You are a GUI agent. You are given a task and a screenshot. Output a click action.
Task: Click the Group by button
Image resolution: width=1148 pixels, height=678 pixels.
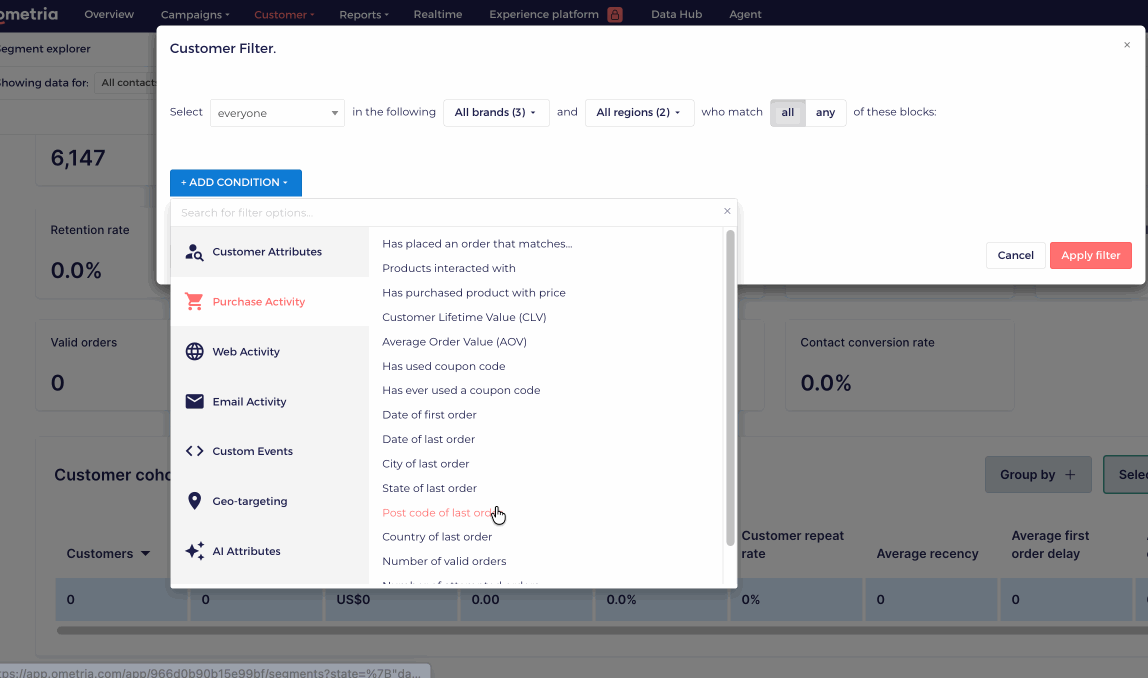coord(1038,474)
